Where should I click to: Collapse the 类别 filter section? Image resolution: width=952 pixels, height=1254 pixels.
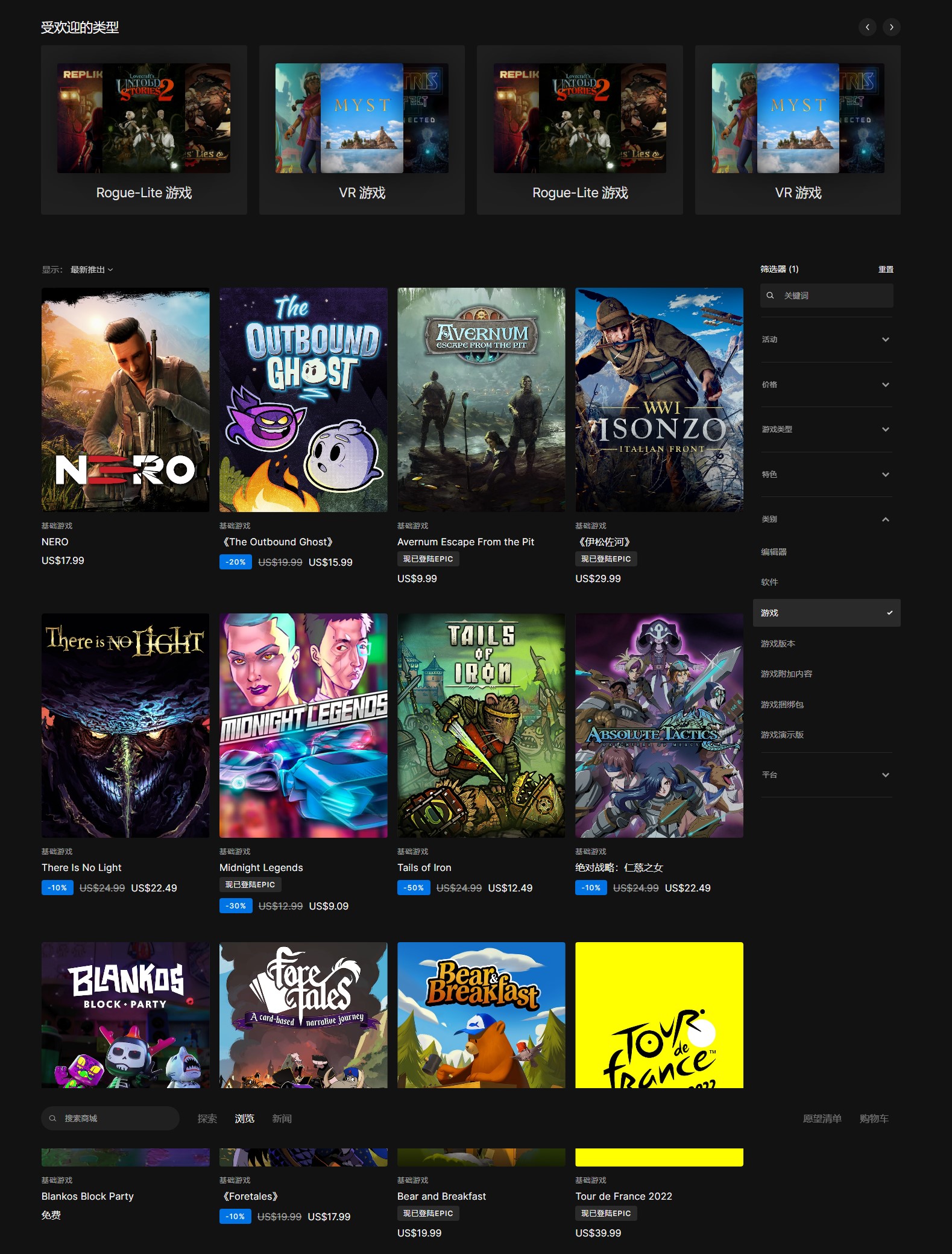point(826,519)
